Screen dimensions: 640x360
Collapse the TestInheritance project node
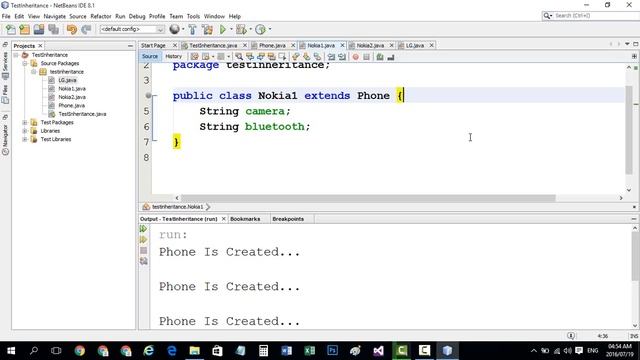[x=16, y=55]
